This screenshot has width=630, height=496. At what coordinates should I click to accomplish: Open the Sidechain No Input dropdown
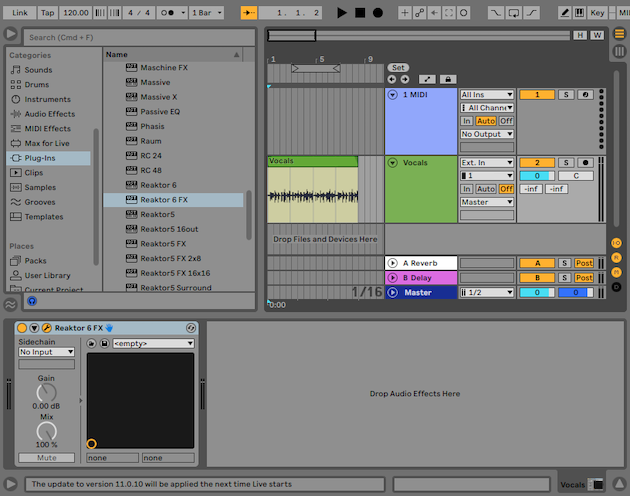[46, 352]
